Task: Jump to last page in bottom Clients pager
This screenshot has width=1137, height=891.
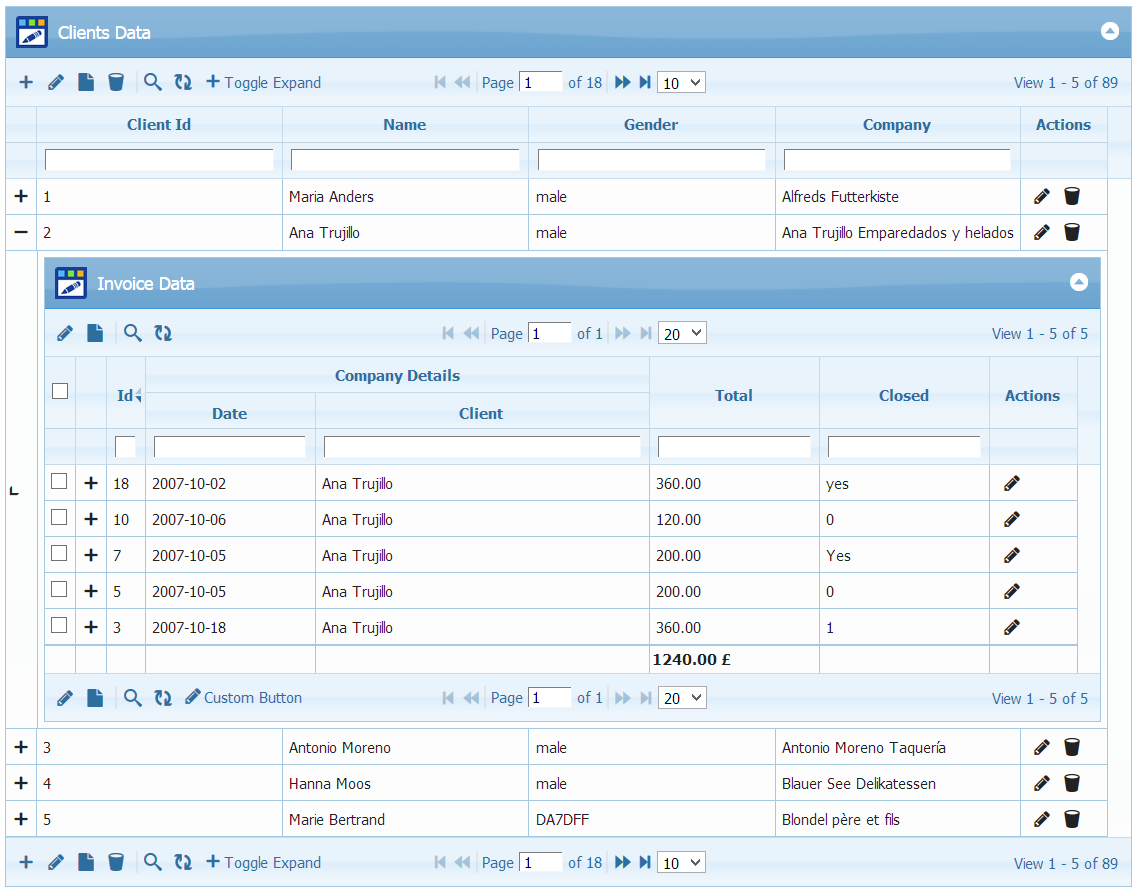Action: (x=645, y=862)
